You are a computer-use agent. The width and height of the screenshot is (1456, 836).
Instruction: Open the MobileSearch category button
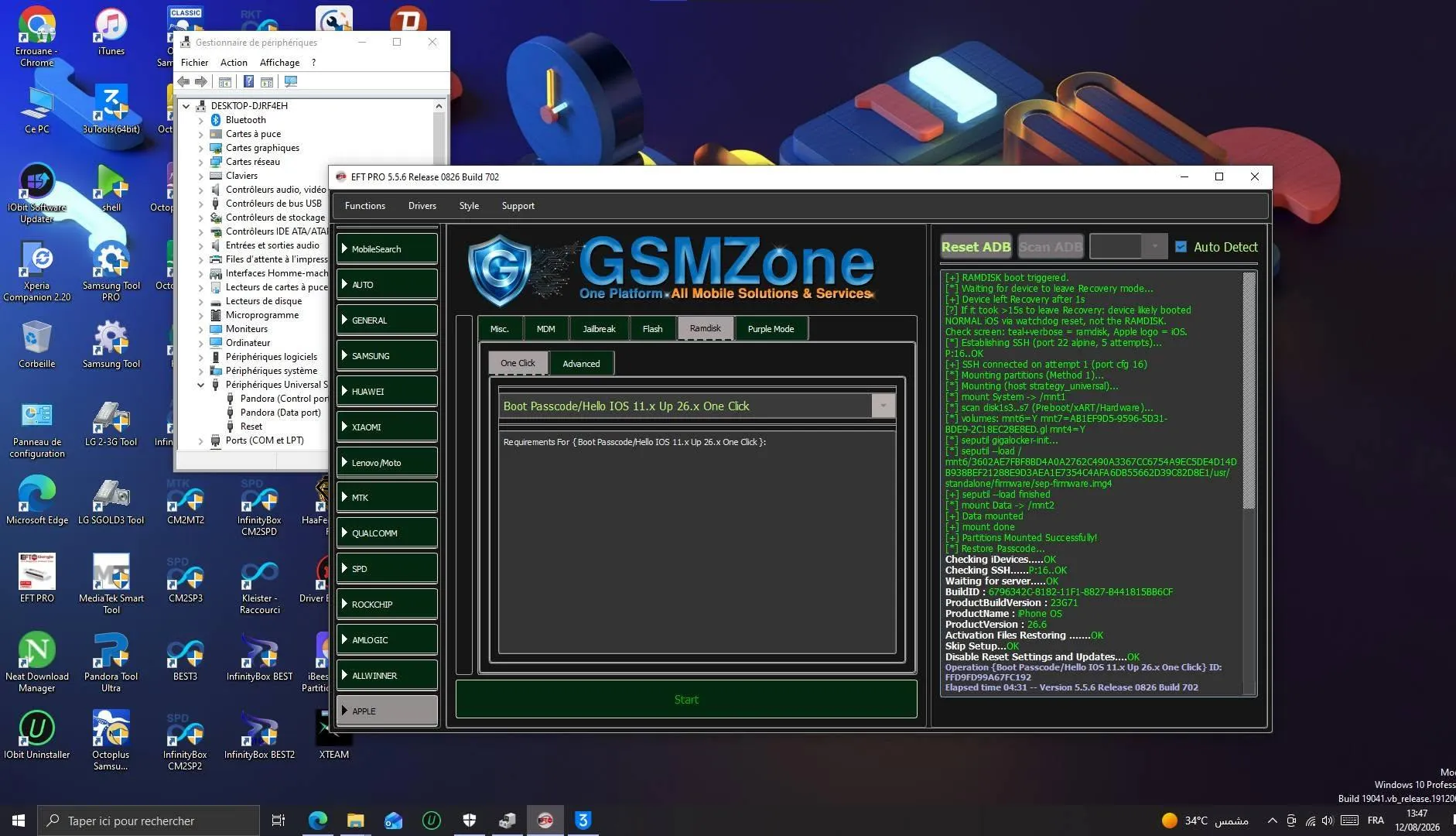pos(387,249)
